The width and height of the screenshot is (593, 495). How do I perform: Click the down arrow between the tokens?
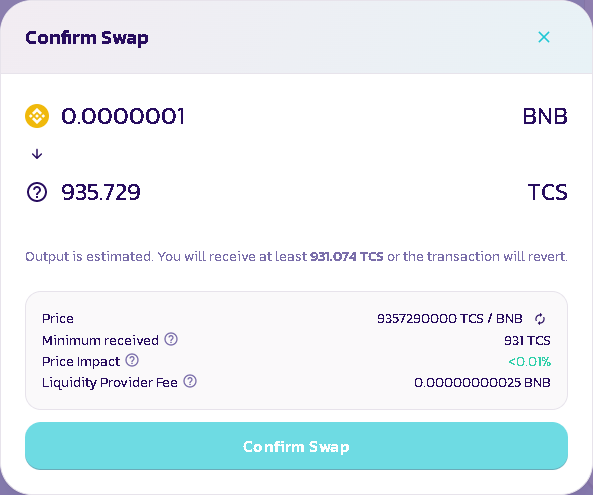(x=37, y=154)
